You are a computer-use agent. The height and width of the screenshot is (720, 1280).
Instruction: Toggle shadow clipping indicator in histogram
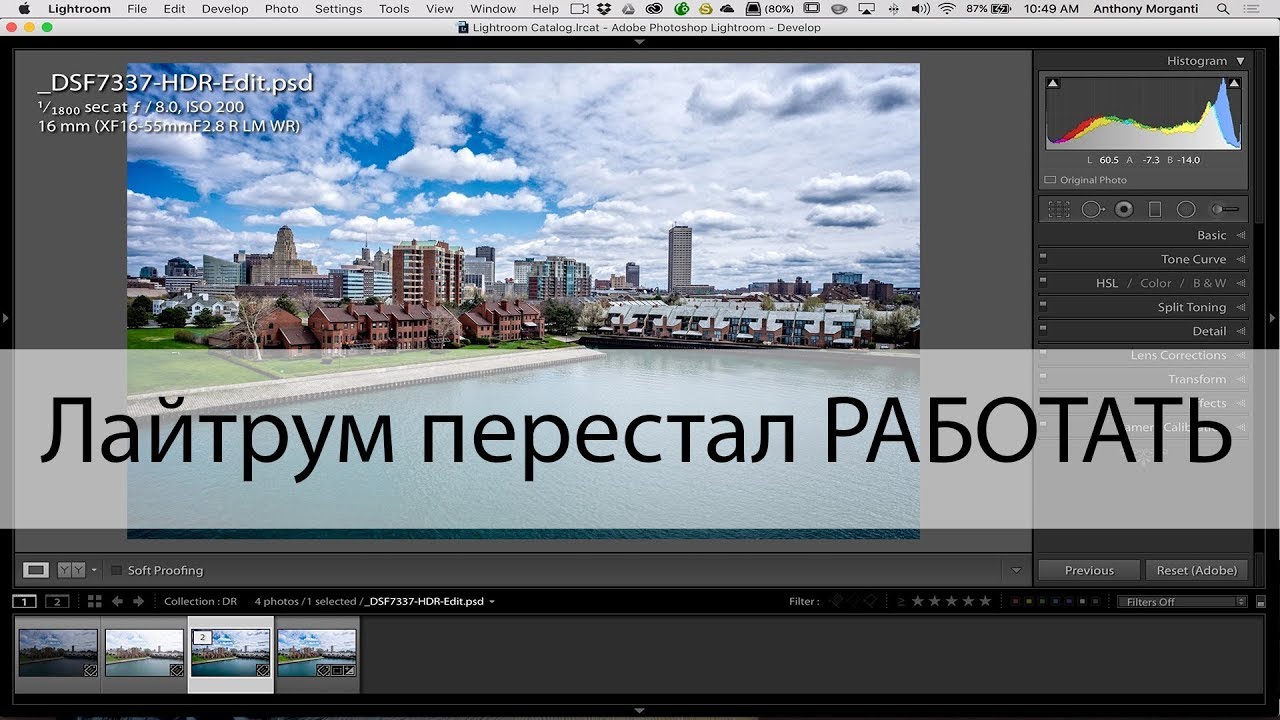(1053, 84)
